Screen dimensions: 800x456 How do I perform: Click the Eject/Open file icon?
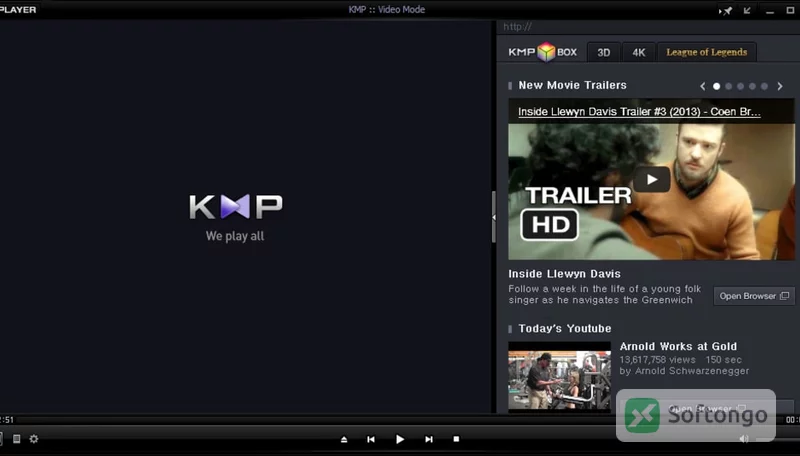(344, 439)
